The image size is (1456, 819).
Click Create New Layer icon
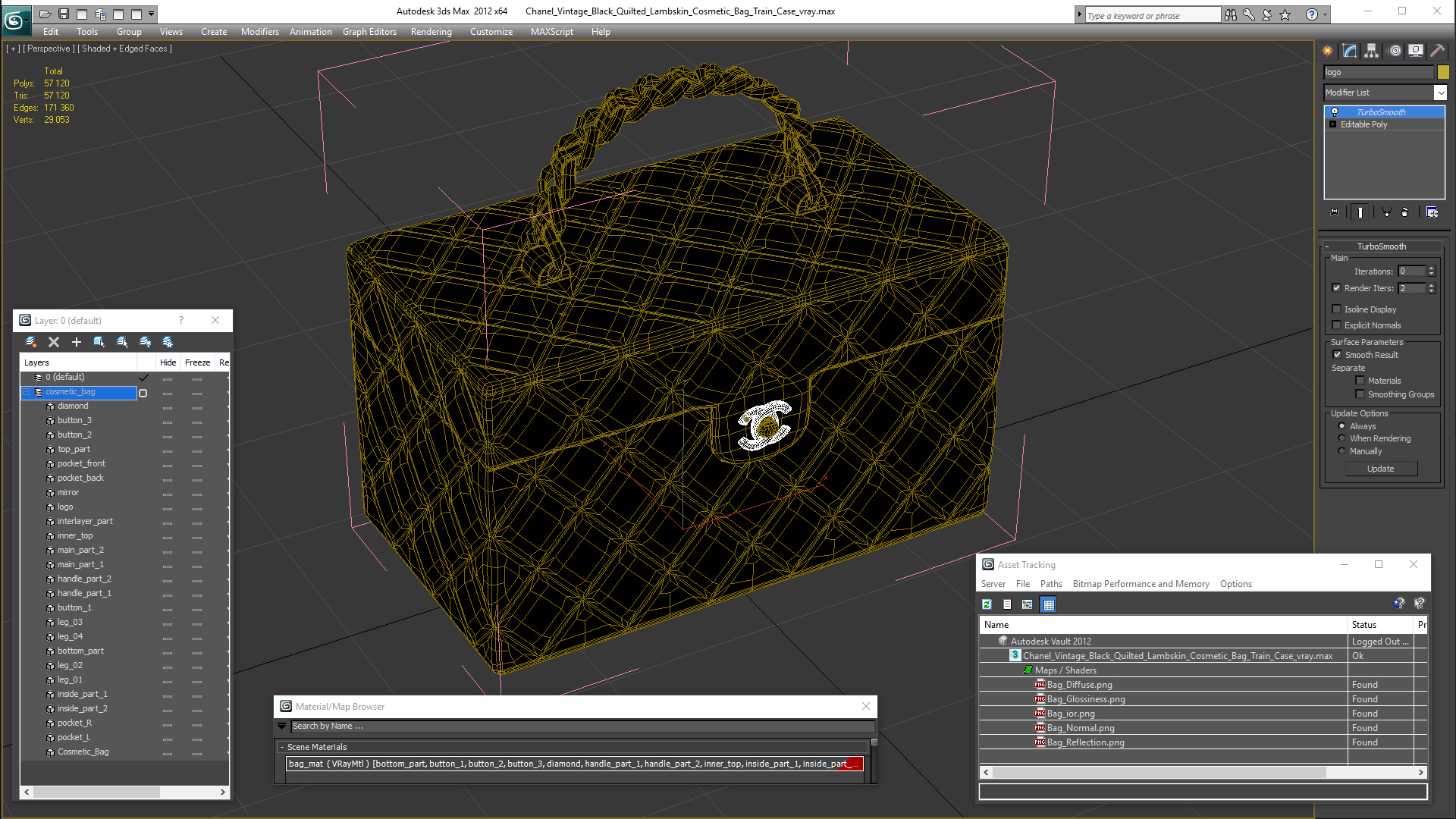click(31, 342)
